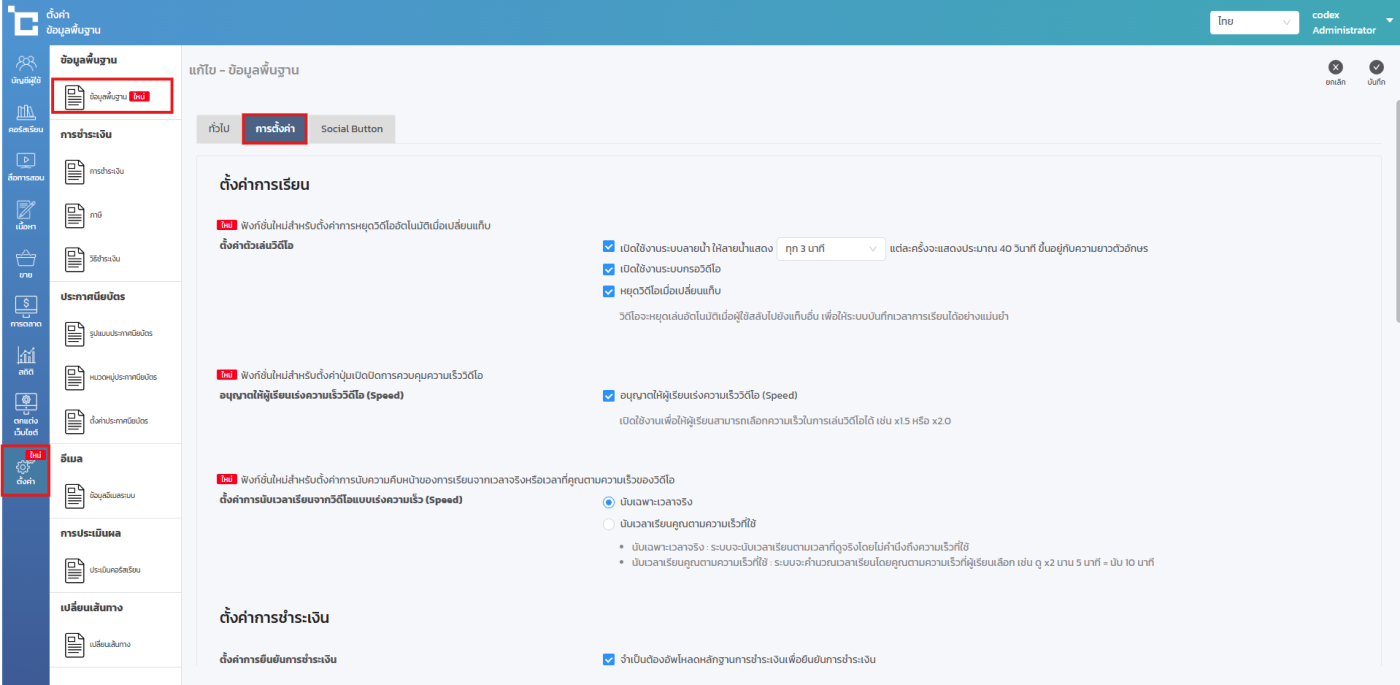Open the ขาย (sales) basket icon
The width and height of the screenshot is (1400, 685).
(25, 263)
